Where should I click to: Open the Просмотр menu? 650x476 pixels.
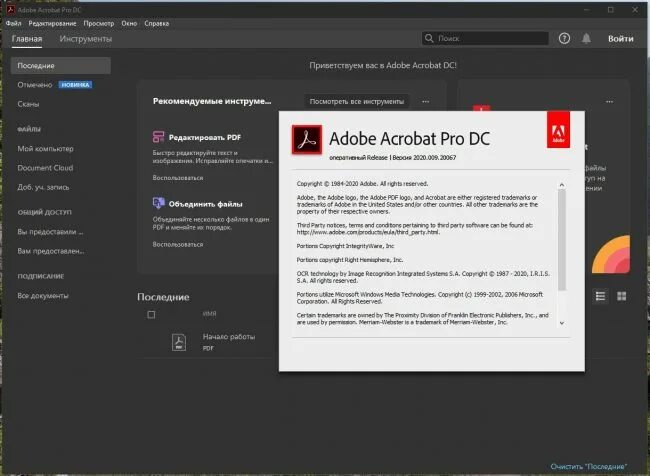pyautogui.click(x=99, y=23)
